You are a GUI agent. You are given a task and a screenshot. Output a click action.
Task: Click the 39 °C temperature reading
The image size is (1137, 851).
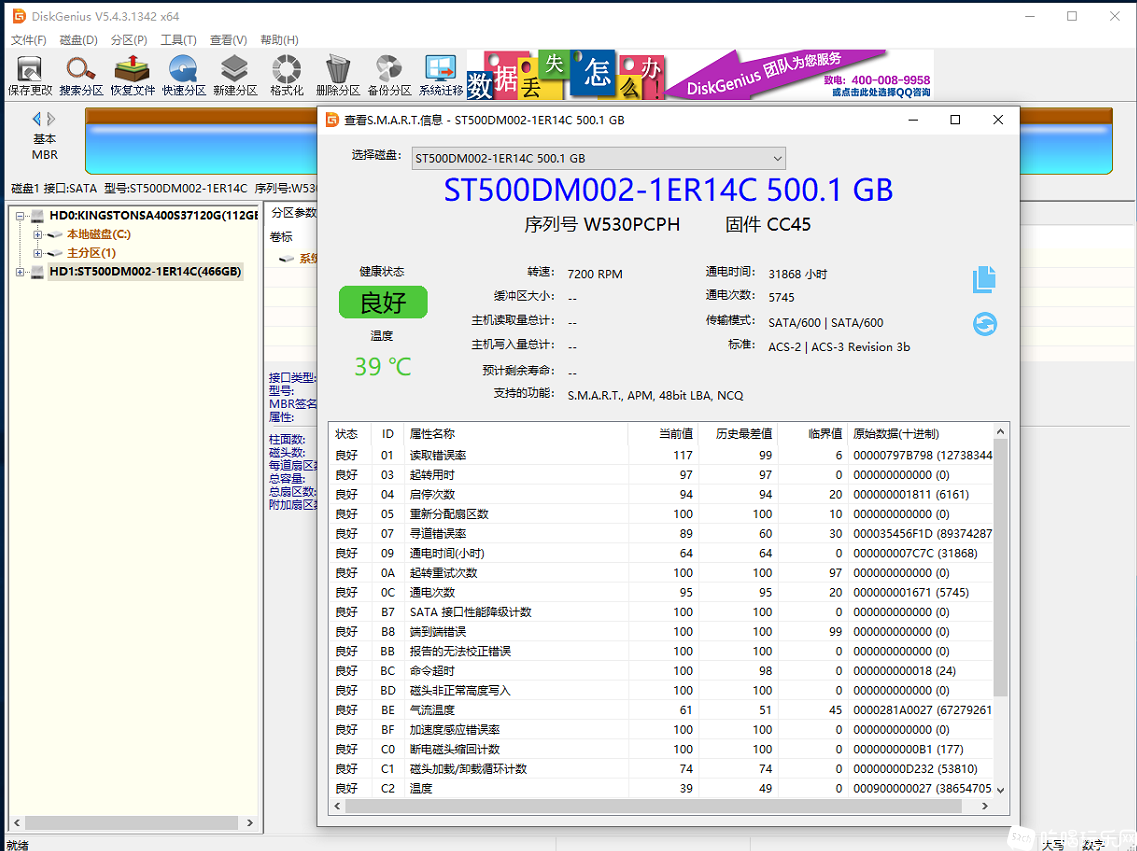coord(382,366)
